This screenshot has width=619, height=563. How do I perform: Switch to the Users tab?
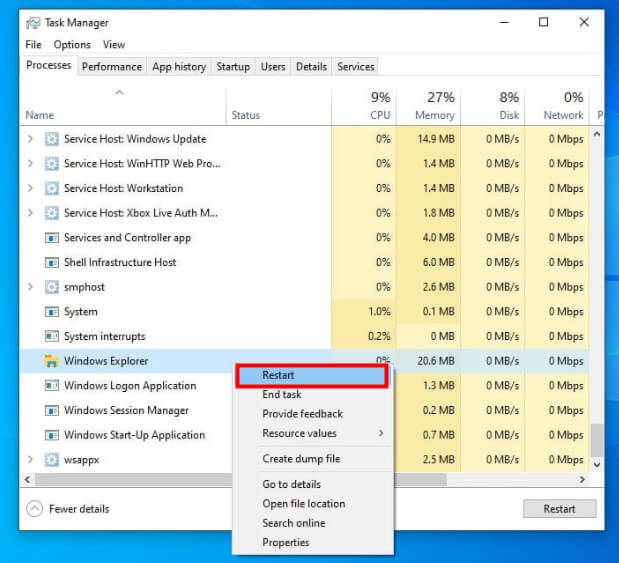[x=273, y=67]
